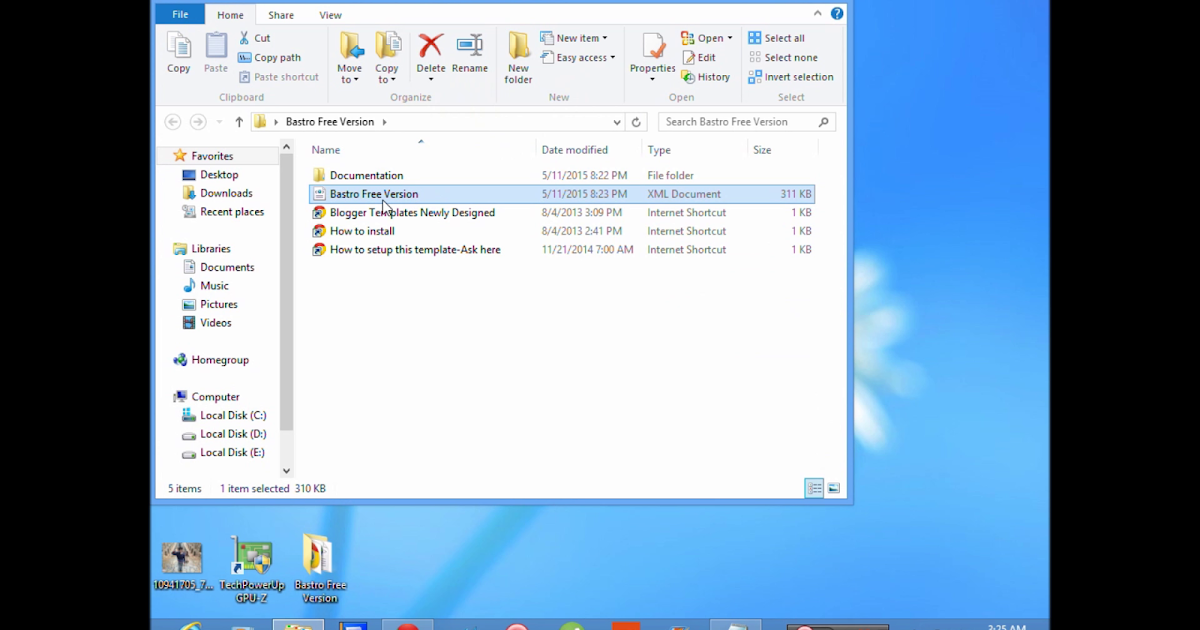Expand the address bar history dropdown
Screen dimensions: 1200x630
617,122
